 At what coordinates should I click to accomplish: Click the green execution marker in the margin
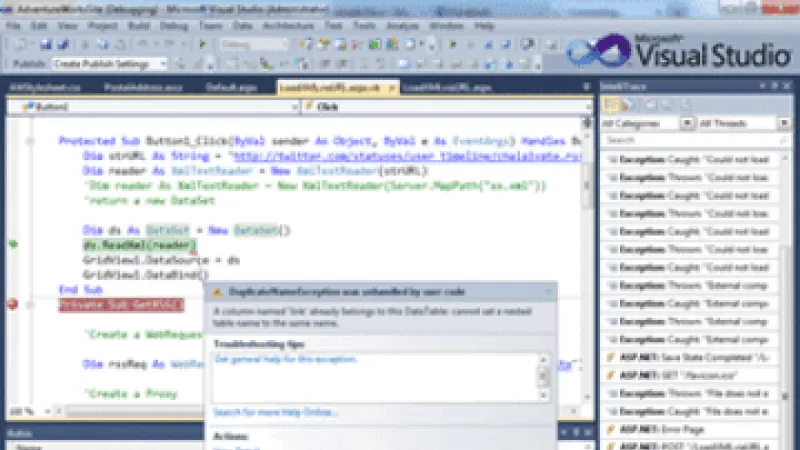(13, 244)
